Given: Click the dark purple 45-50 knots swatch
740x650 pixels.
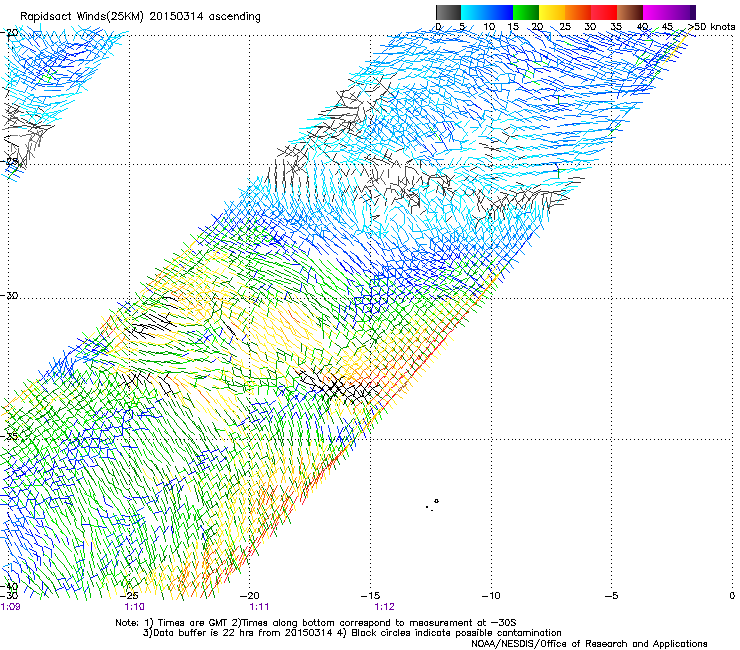Looking at the screenshot, I should coord(682,12).
